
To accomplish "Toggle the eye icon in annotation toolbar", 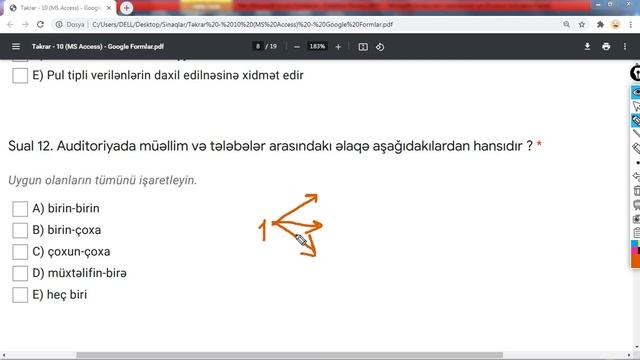I will [636, 92].
